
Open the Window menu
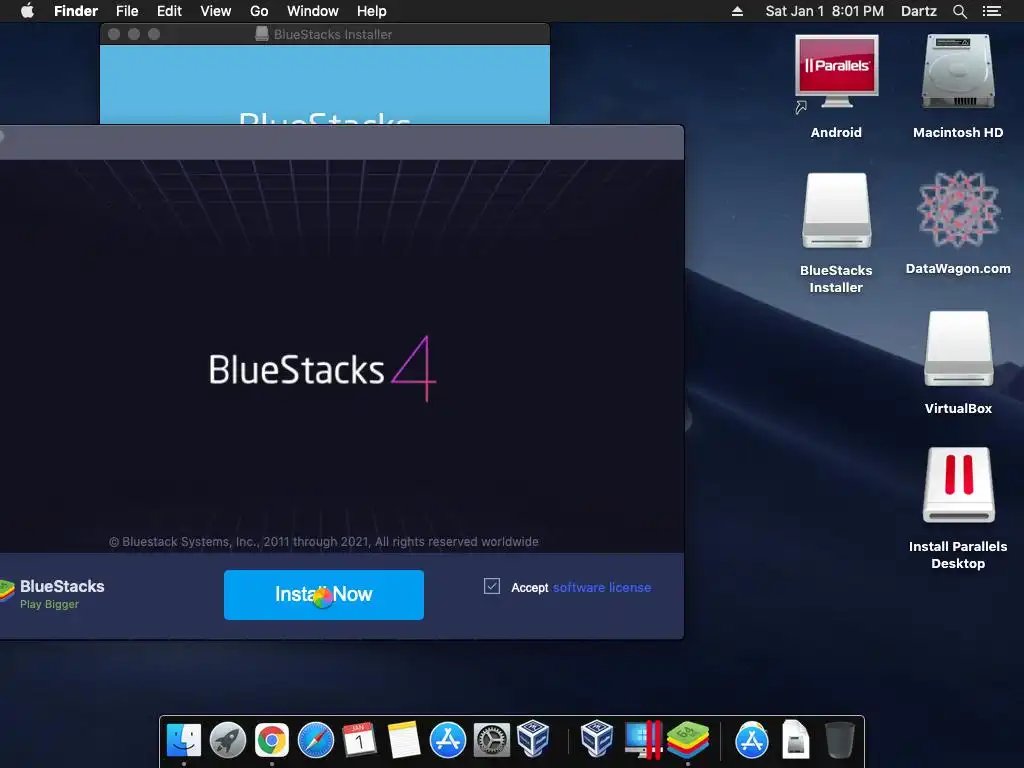313,11
